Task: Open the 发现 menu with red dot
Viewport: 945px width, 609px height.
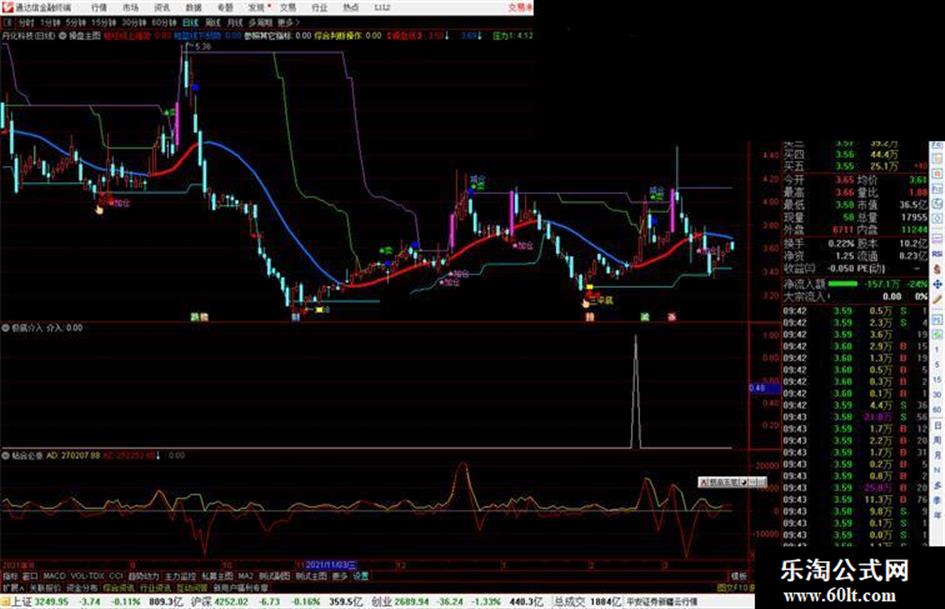Action: tap(258, 7)
